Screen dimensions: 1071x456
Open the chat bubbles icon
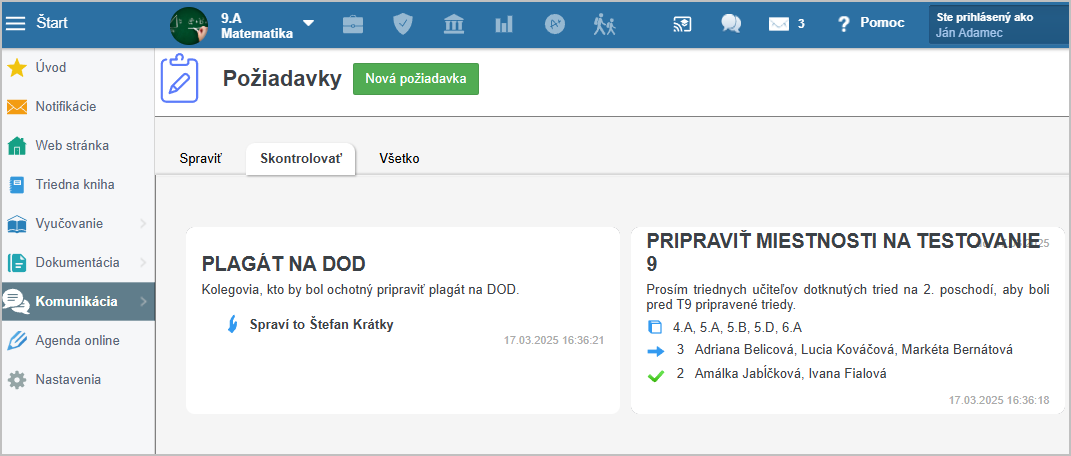[x=731, y=24]
